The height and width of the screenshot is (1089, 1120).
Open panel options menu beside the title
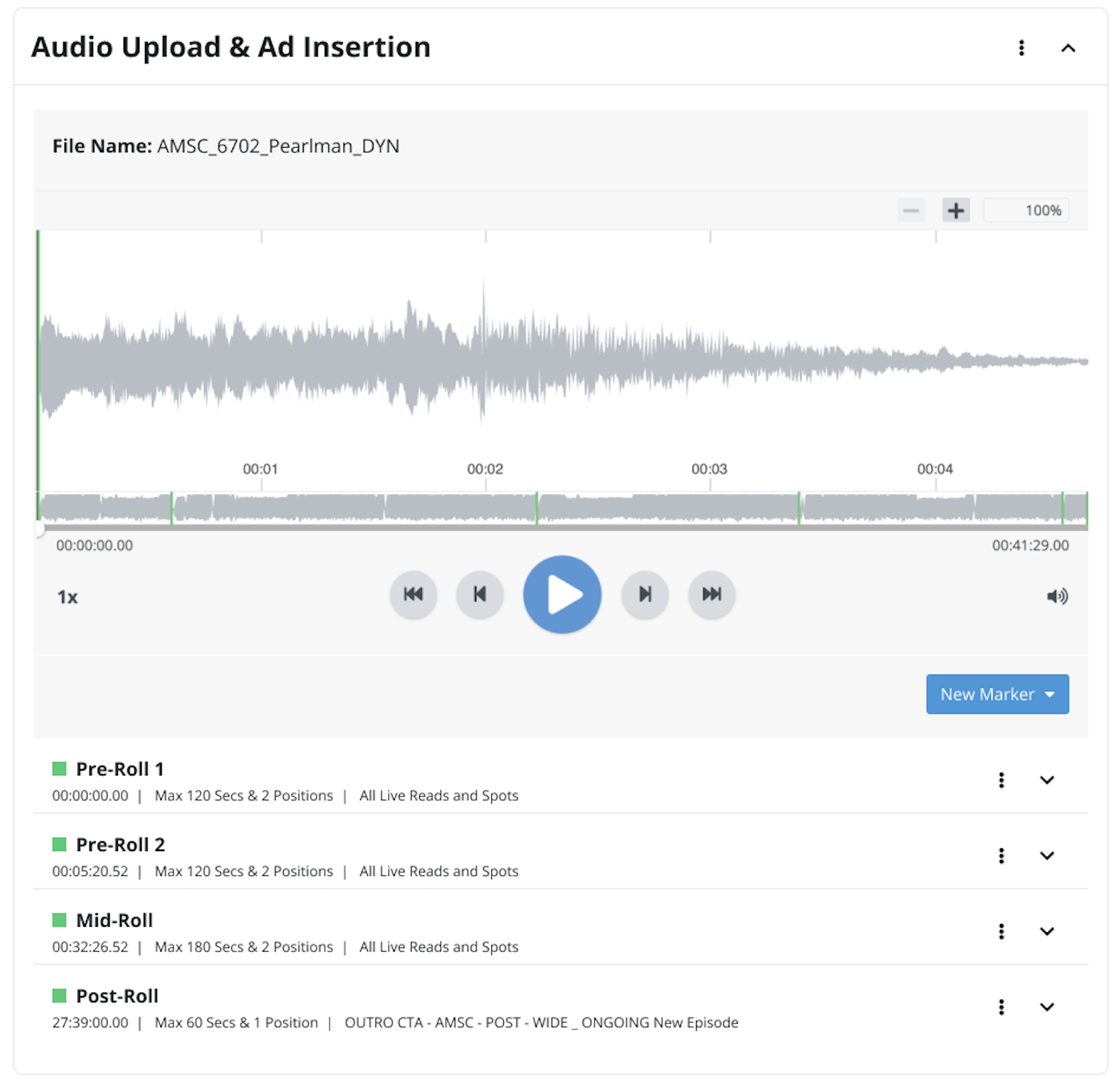tap(1021, 48)
